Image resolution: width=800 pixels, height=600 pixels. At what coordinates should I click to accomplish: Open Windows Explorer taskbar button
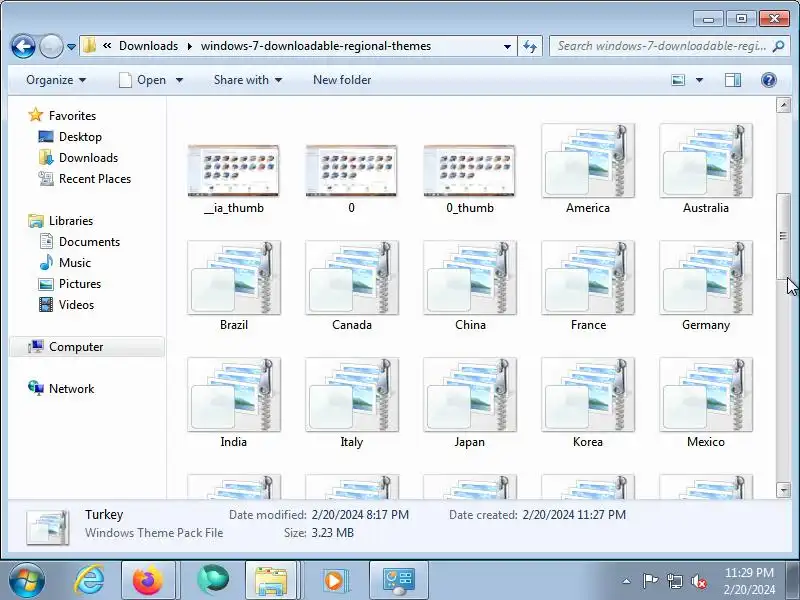tap(271, 581)
